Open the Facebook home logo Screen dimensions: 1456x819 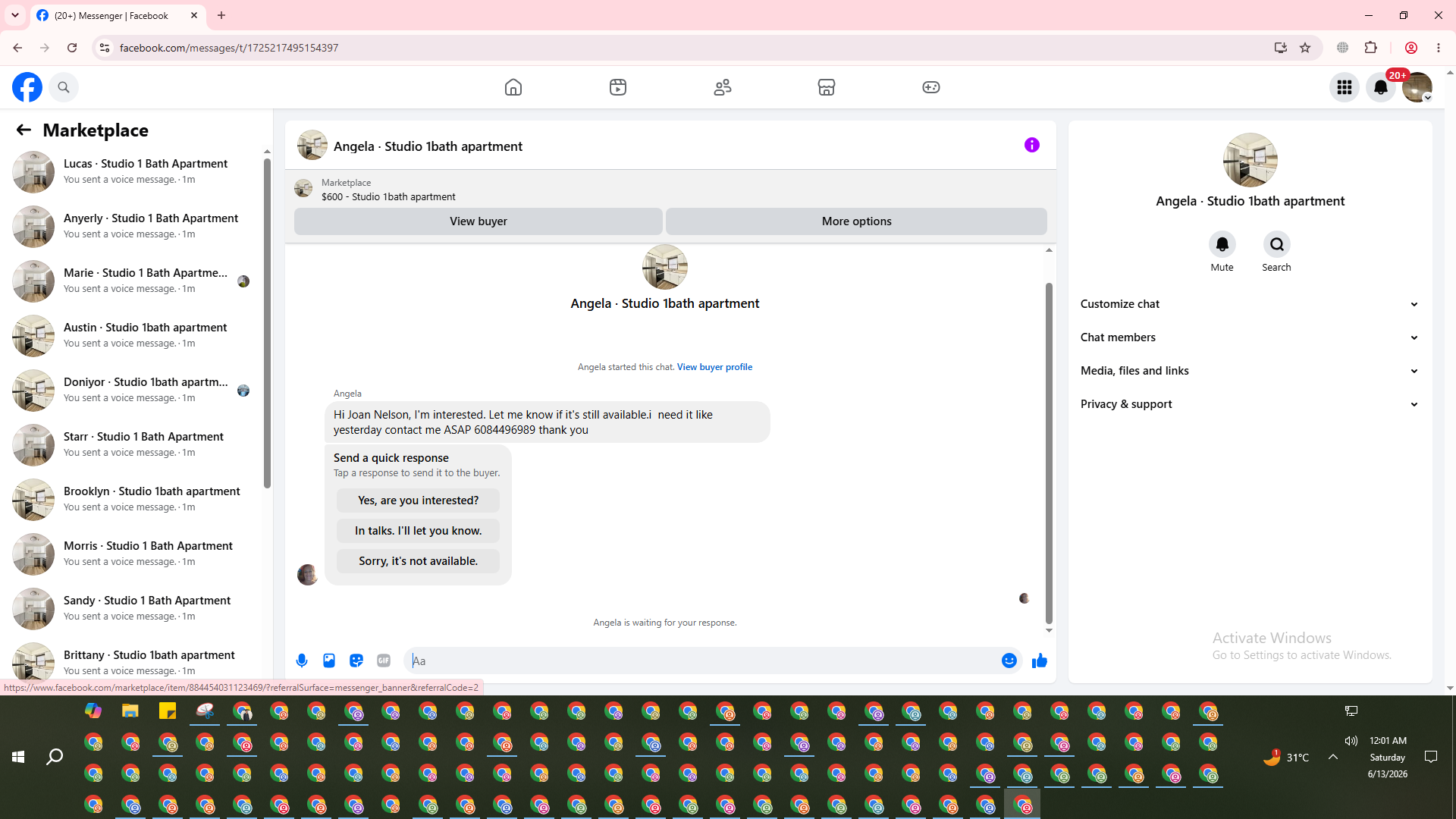(x=27, y=87)
